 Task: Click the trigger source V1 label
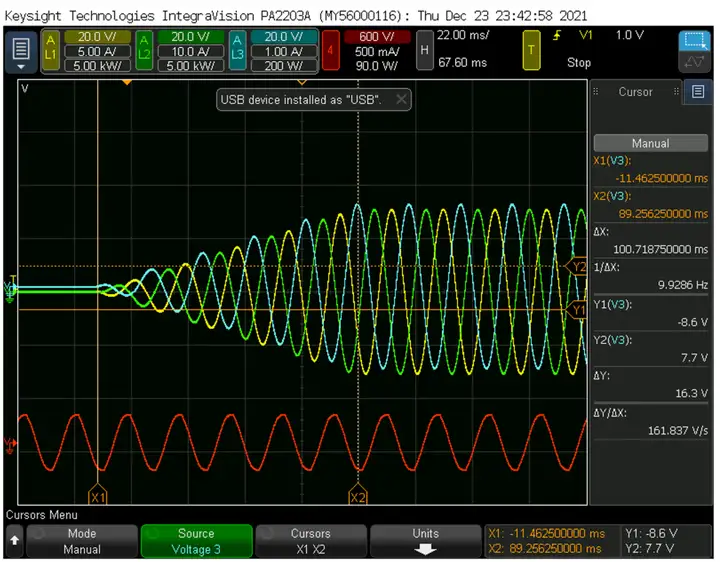586,35
